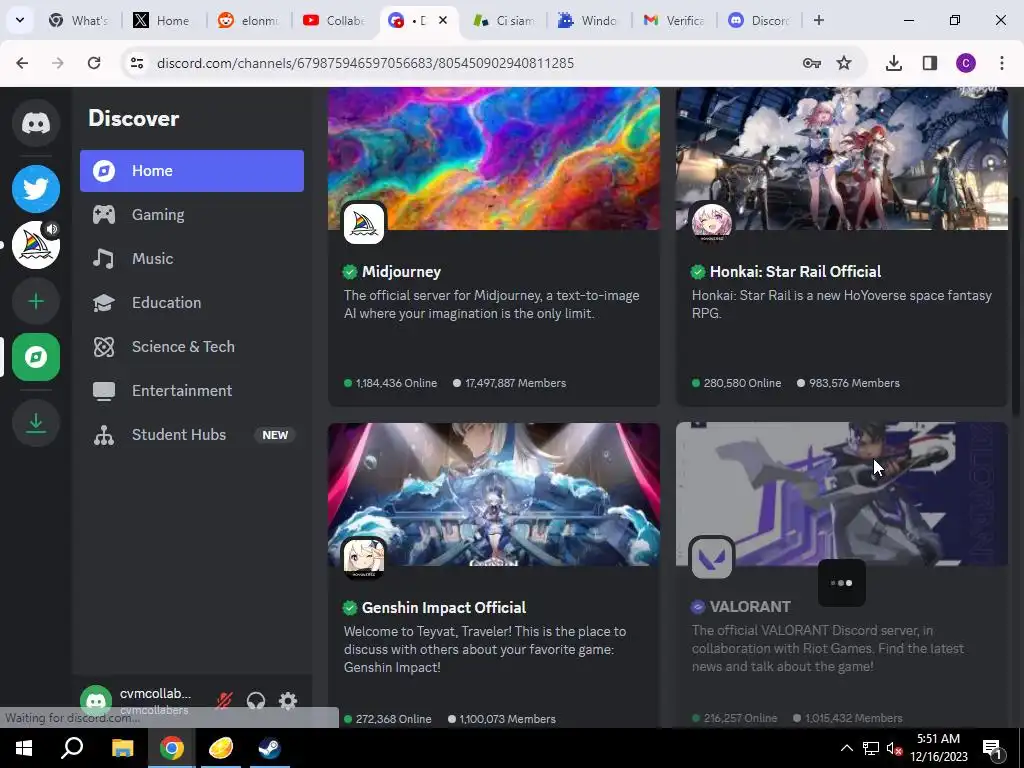Reload the page
Screen dimensions: 1024x768
click(x=94, y=63)
